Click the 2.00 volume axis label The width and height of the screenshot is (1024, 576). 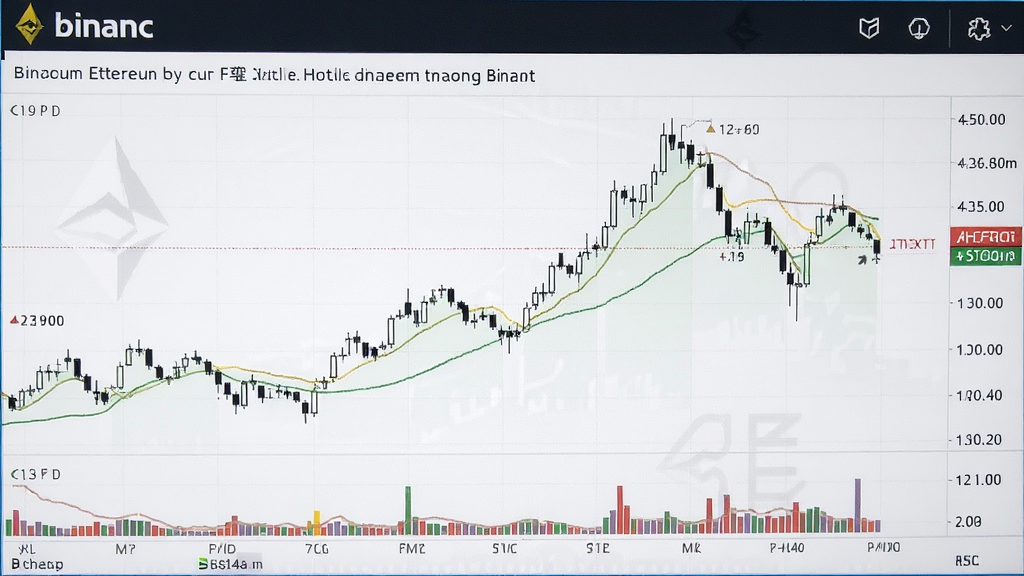[x=969, y=522]
